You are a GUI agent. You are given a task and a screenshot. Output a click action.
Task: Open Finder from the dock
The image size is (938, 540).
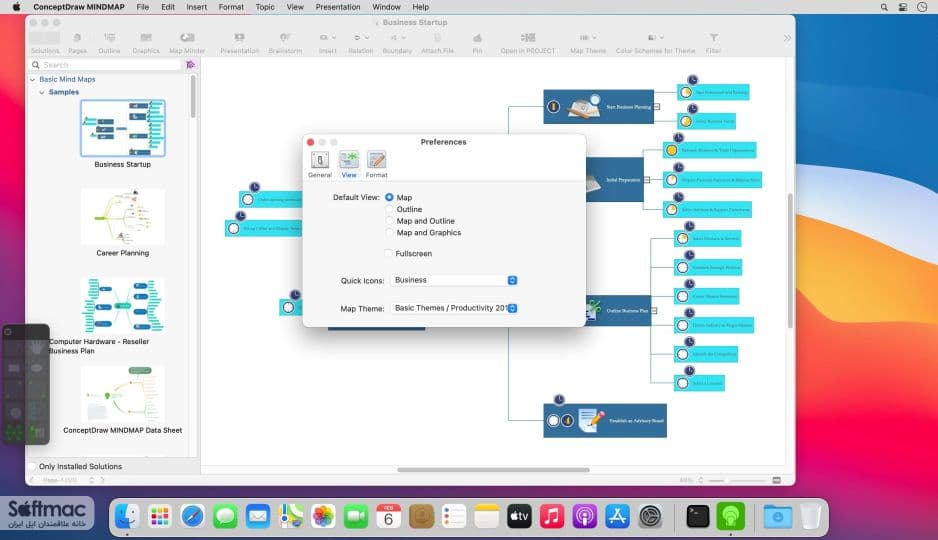point(127,516)
